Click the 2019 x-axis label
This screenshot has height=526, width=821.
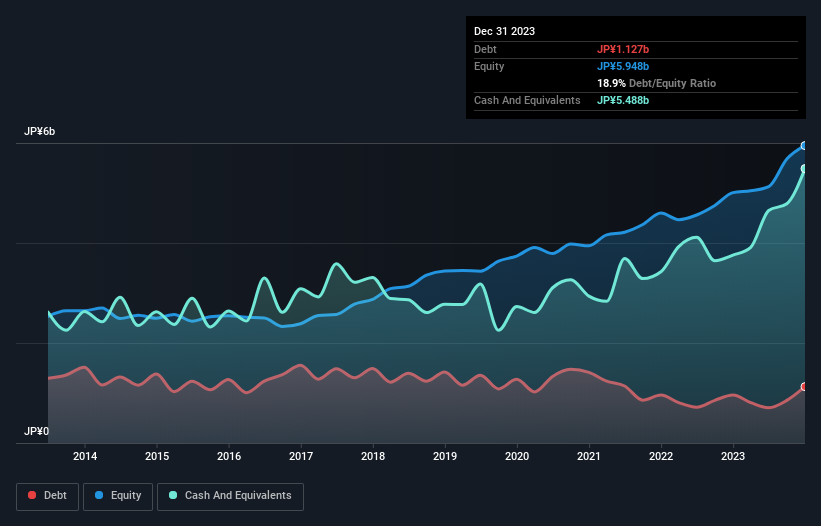click(x=445, y=456)
